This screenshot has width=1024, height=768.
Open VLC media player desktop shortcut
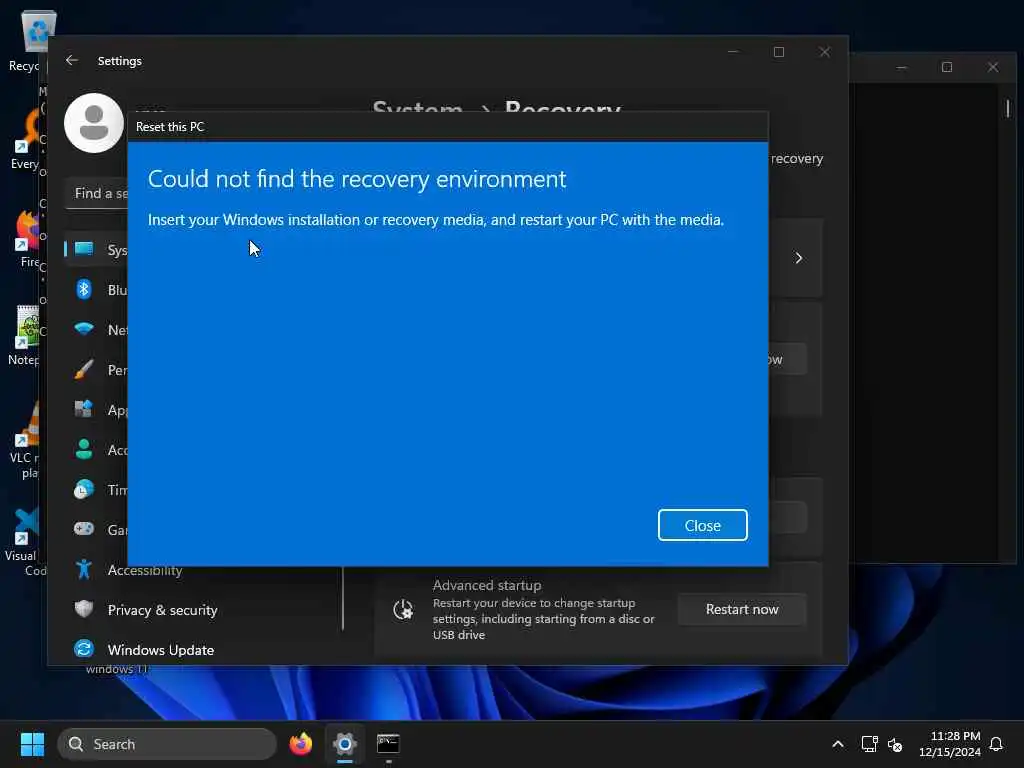point(25,441)
